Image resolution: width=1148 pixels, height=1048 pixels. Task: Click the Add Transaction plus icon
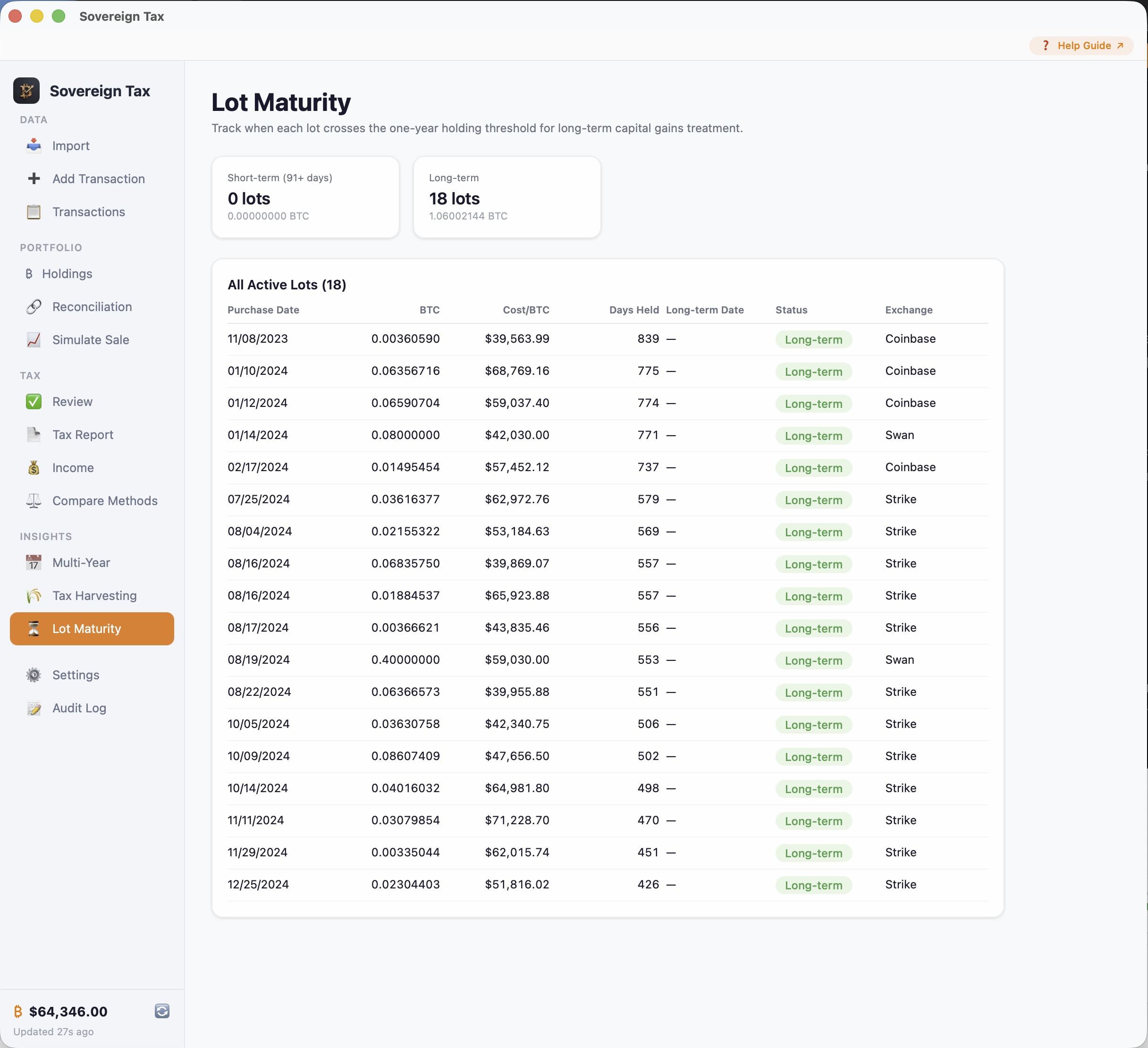tap(34, 178)
